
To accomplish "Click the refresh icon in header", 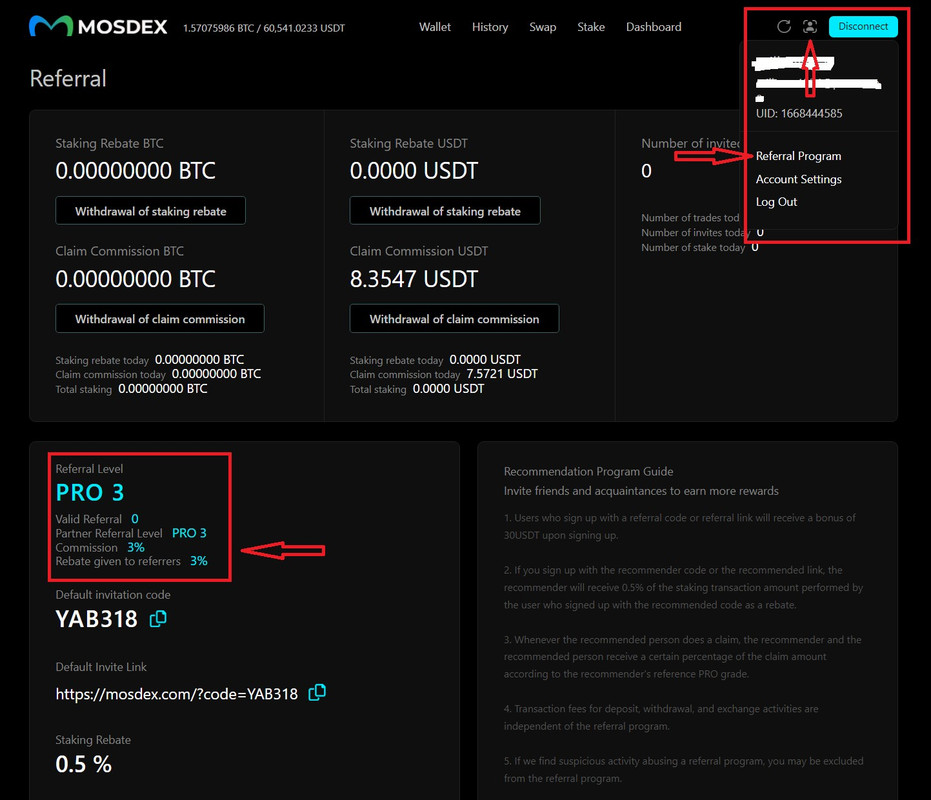I will (x=784, y=26).
